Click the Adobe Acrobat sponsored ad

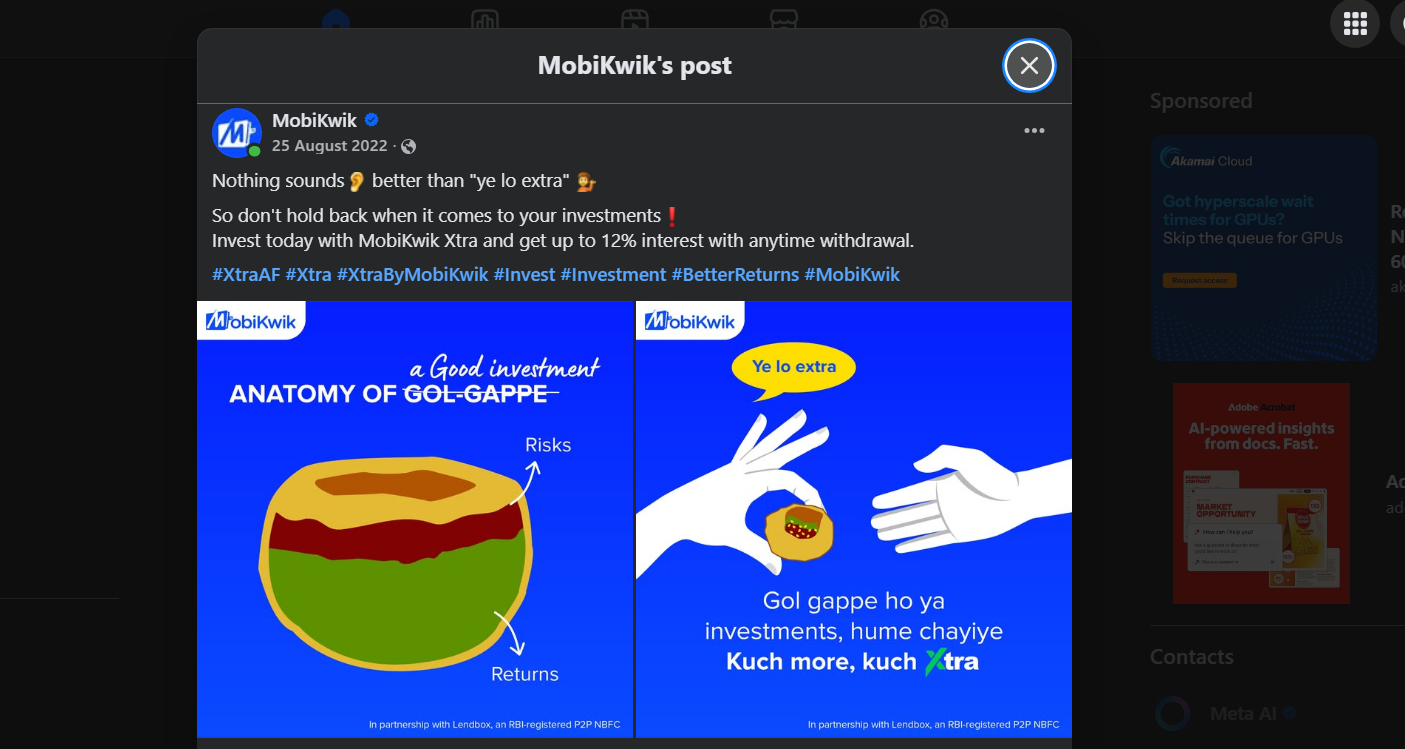click(x=1261, y=492)
